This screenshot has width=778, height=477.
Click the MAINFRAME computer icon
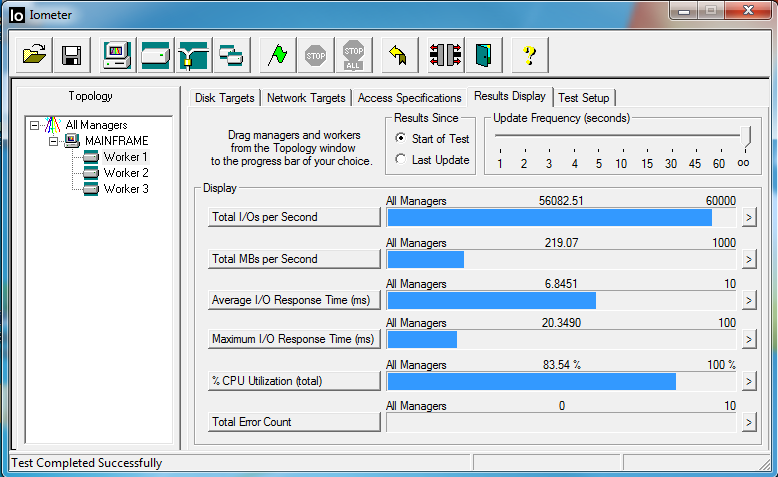[72, 140]
